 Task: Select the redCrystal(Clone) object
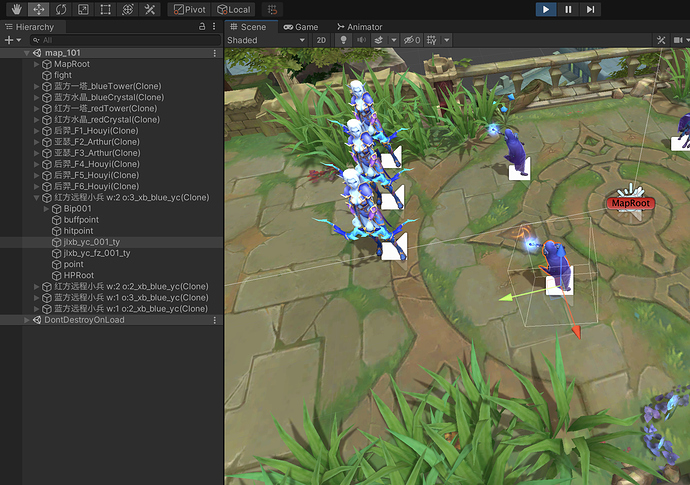coord(107,120)
